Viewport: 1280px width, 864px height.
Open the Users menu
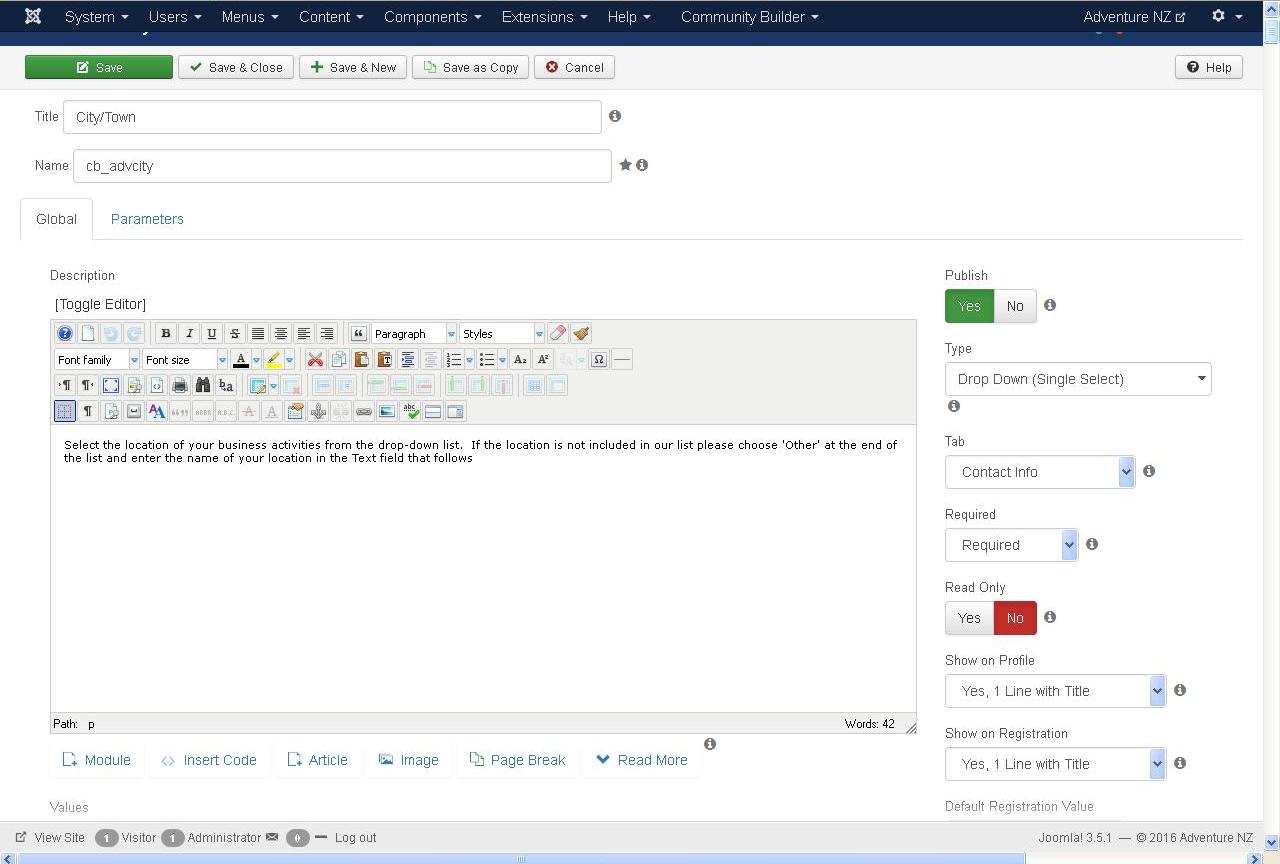pos(175,17)
